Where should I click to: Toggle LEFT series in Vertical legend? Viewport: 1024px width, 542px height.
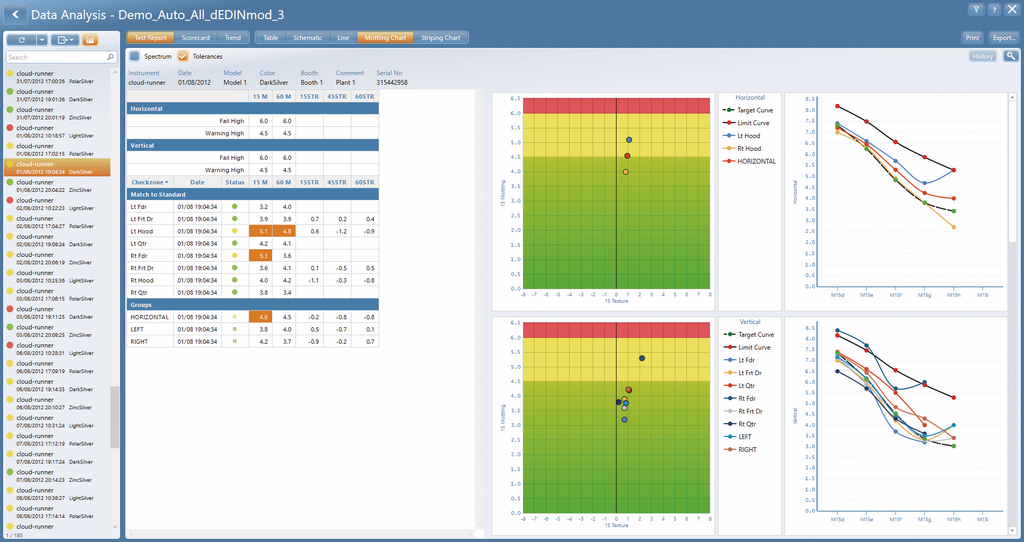737,437
